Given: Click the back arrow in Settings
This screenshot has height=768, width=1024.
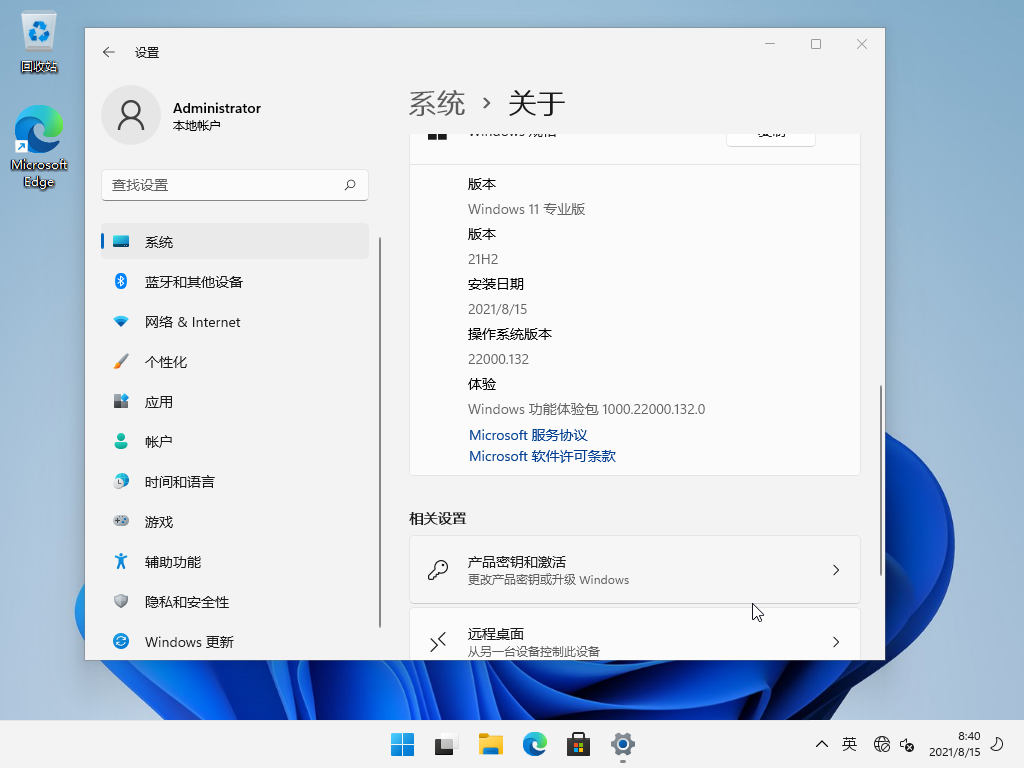Looking at the screenshot, I should point(109,52).
